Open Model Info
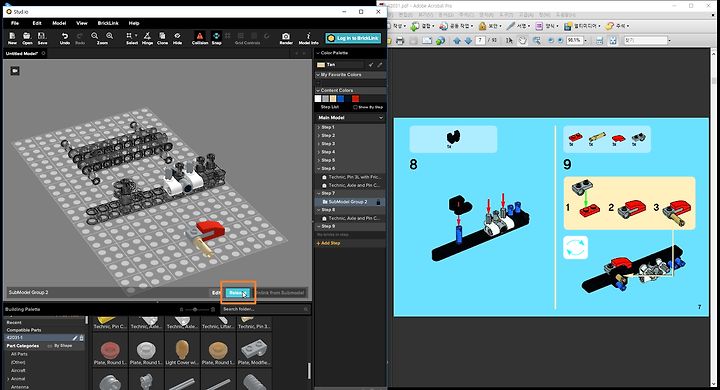The width and height of the screenshot is (720, 390). point(308,38)
